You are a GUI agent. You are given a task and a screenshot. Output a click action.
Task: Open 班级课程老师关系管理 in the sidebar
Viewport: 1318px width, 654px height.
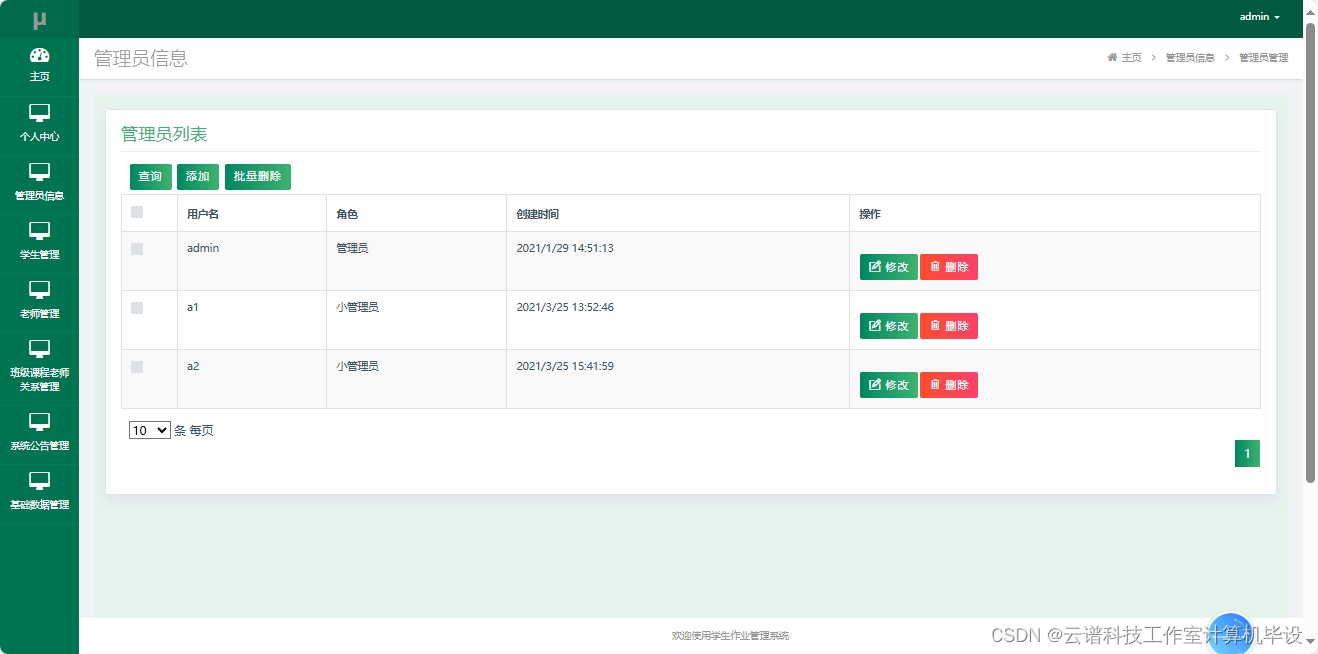[39, 366]
